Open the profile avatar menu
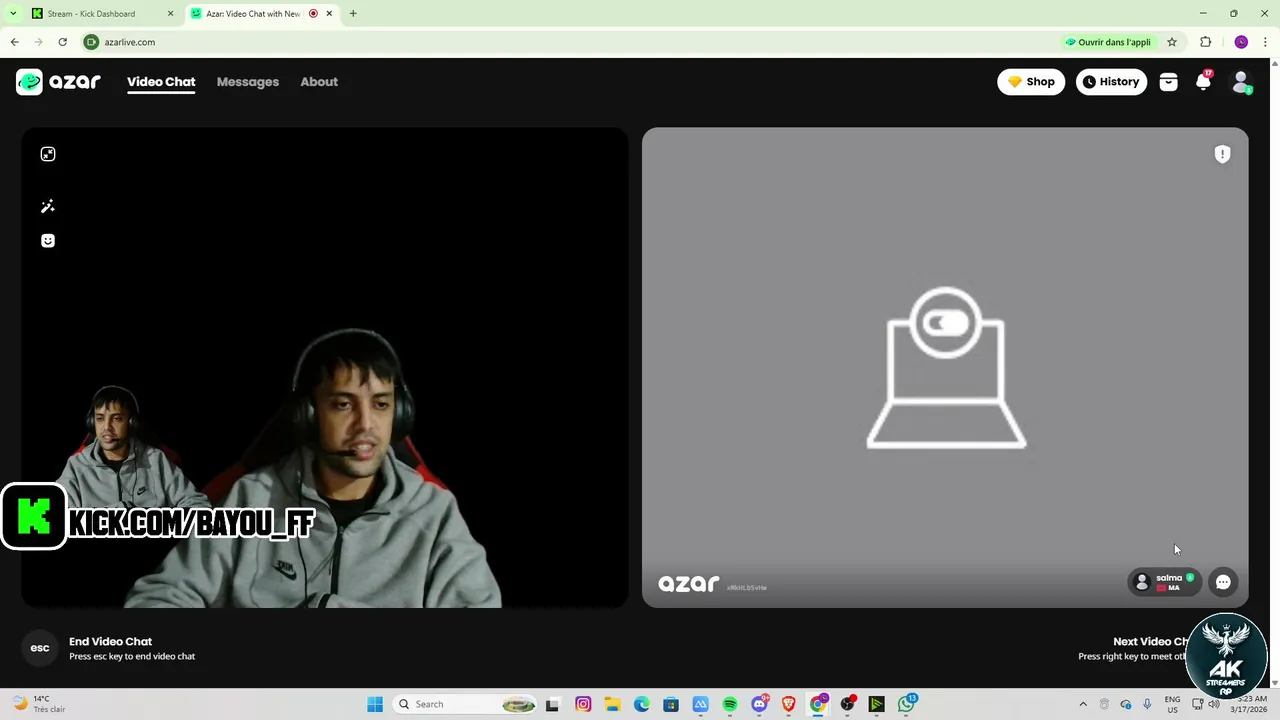This screenshot has height=720, width=1280. (1241, 82)
